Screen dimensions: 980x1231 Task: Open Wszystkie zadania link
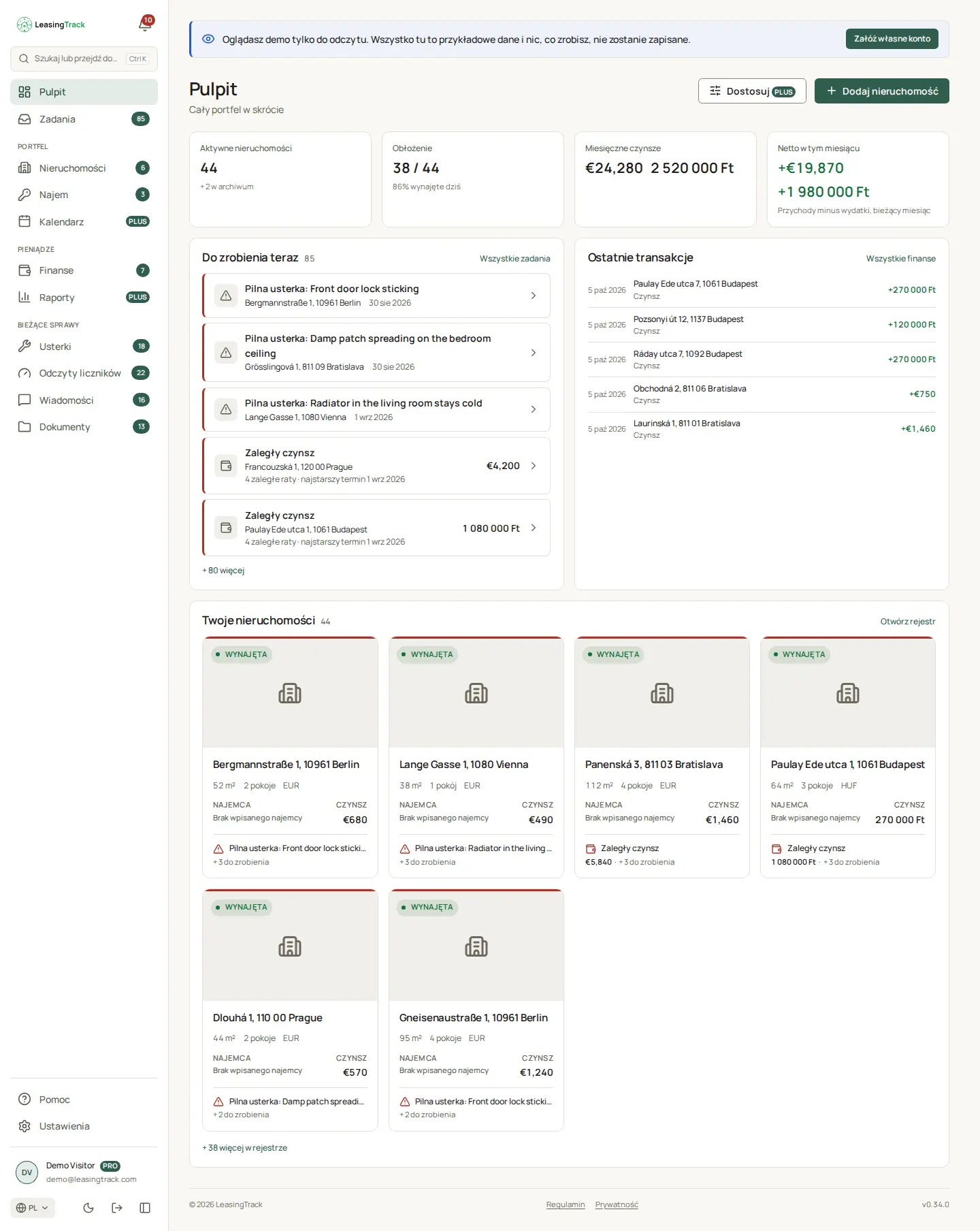[514, 259]
